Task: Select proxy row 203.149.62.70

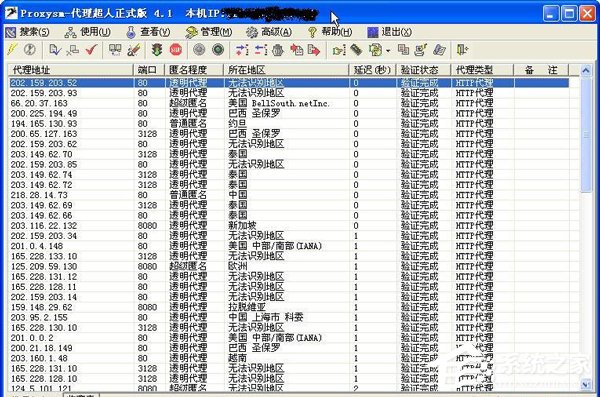Action: click(289, 154)
